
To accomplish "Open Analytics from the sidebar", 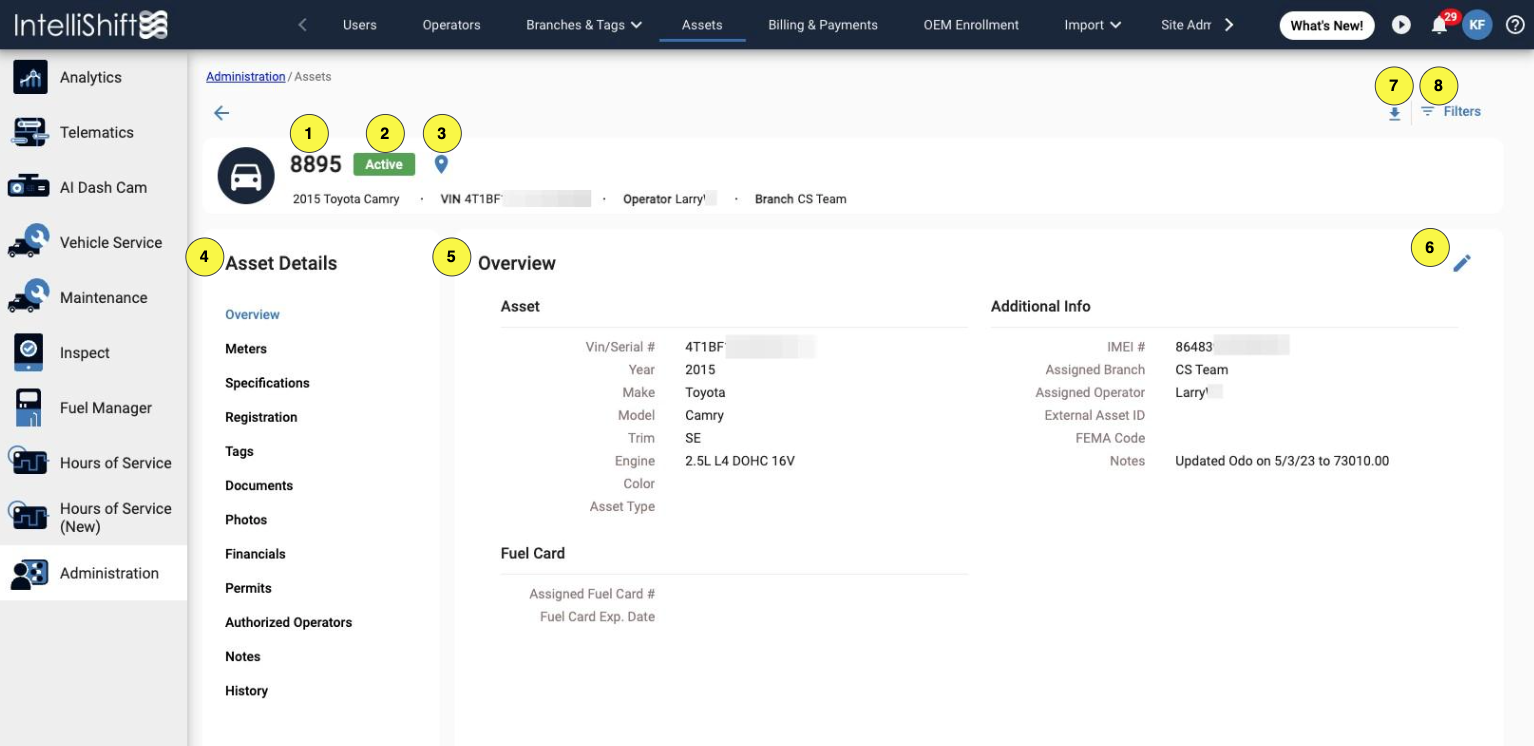I will 90,77.
